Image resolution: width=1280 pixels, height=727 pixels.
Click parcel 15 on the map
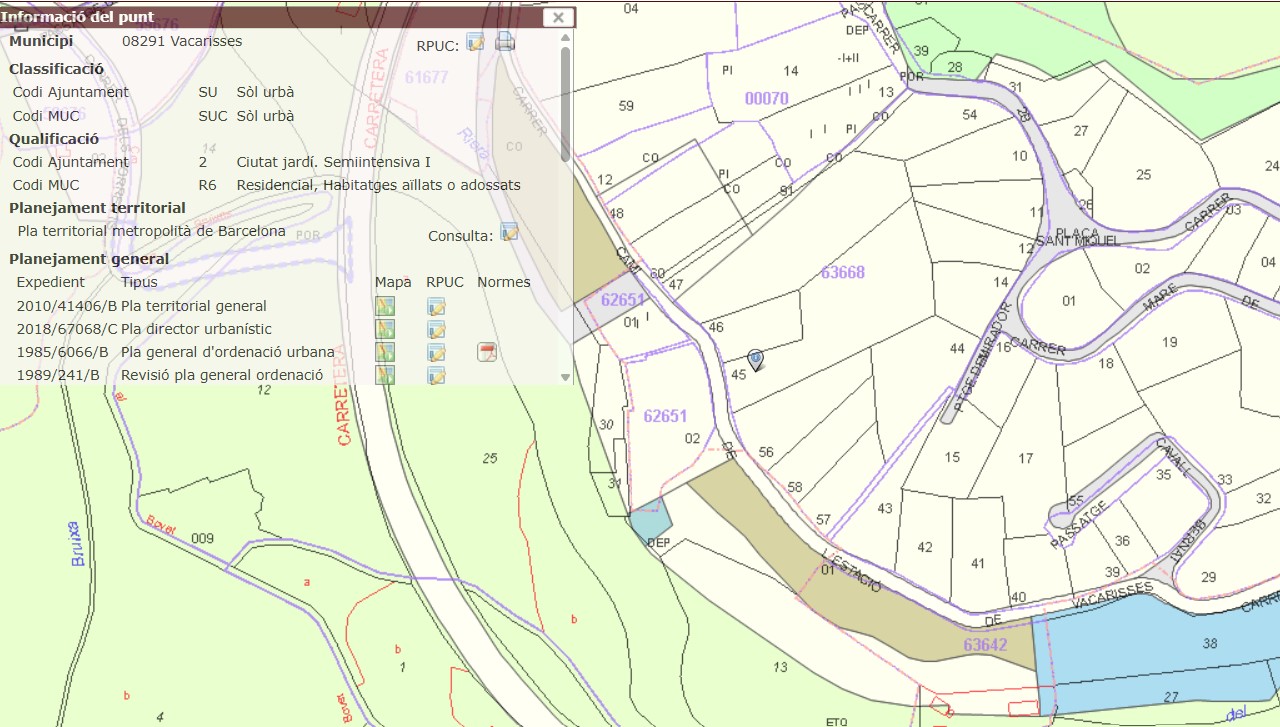(x=952, y=457)
